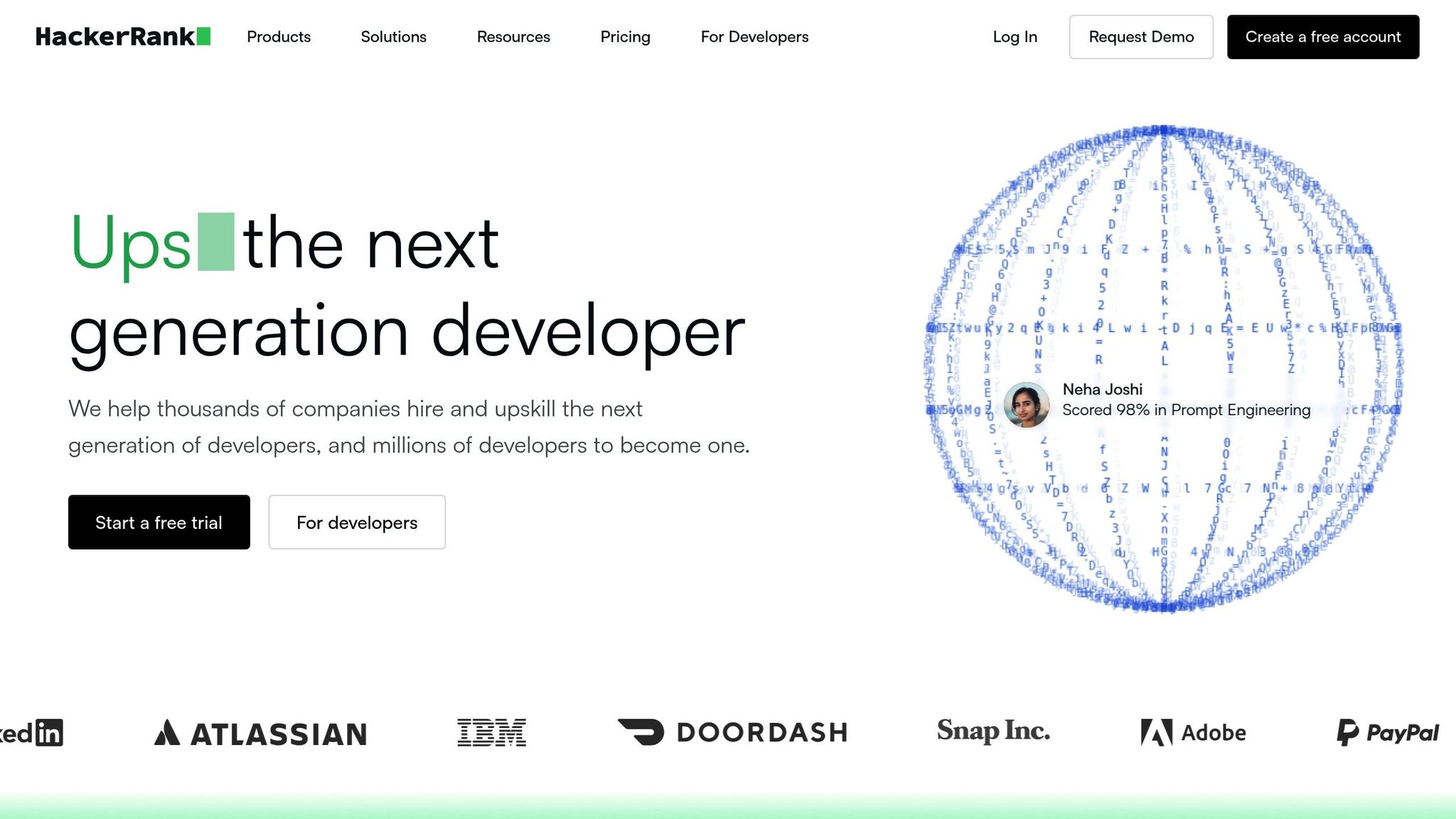
Task: Open the Resources menu
Action: click(513, 37)
